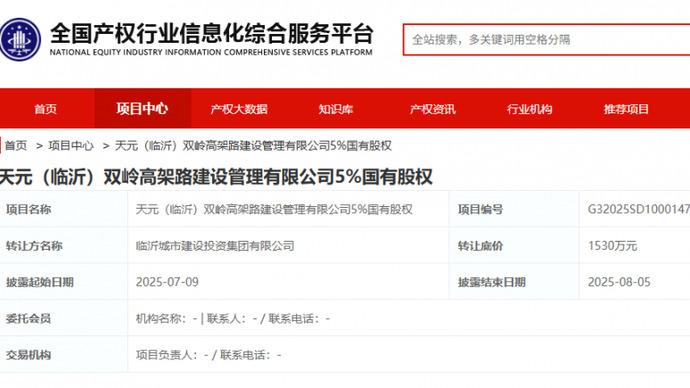The height and width of the screenshot is (388, 690).
Task: Click the 2025-08-05 end date value
Action: coord(619,282)
